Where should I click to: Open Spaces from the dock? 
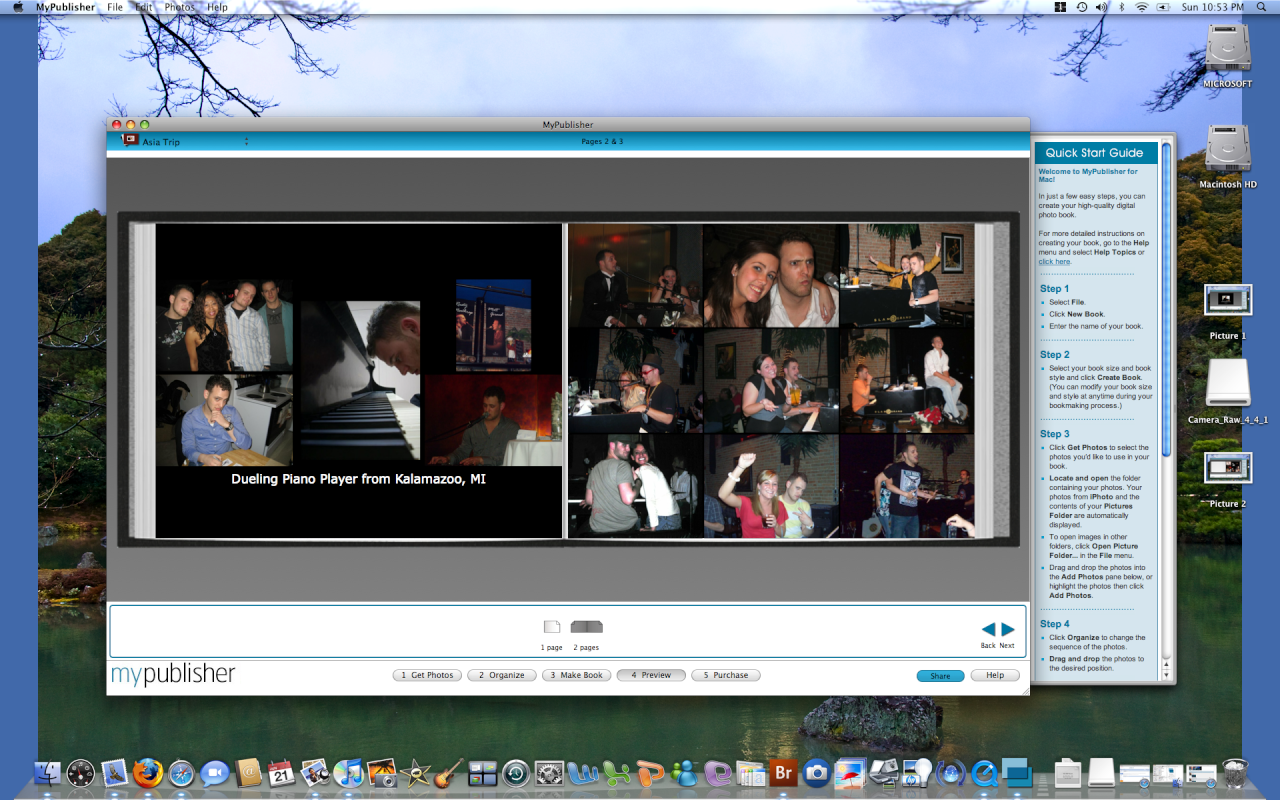pos(482,772)
